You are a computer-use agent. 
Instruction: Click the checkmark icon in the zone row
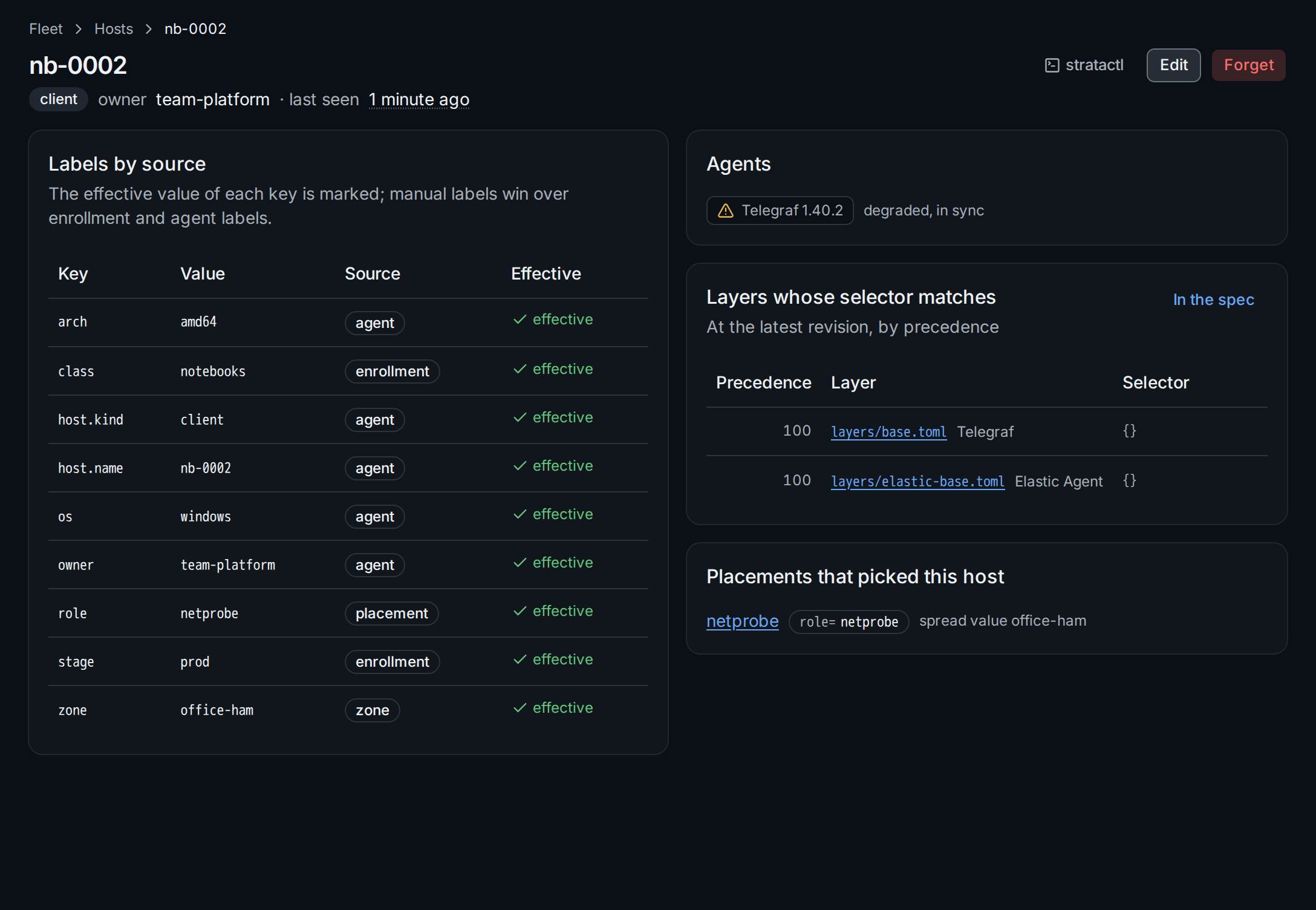point(520,708)
